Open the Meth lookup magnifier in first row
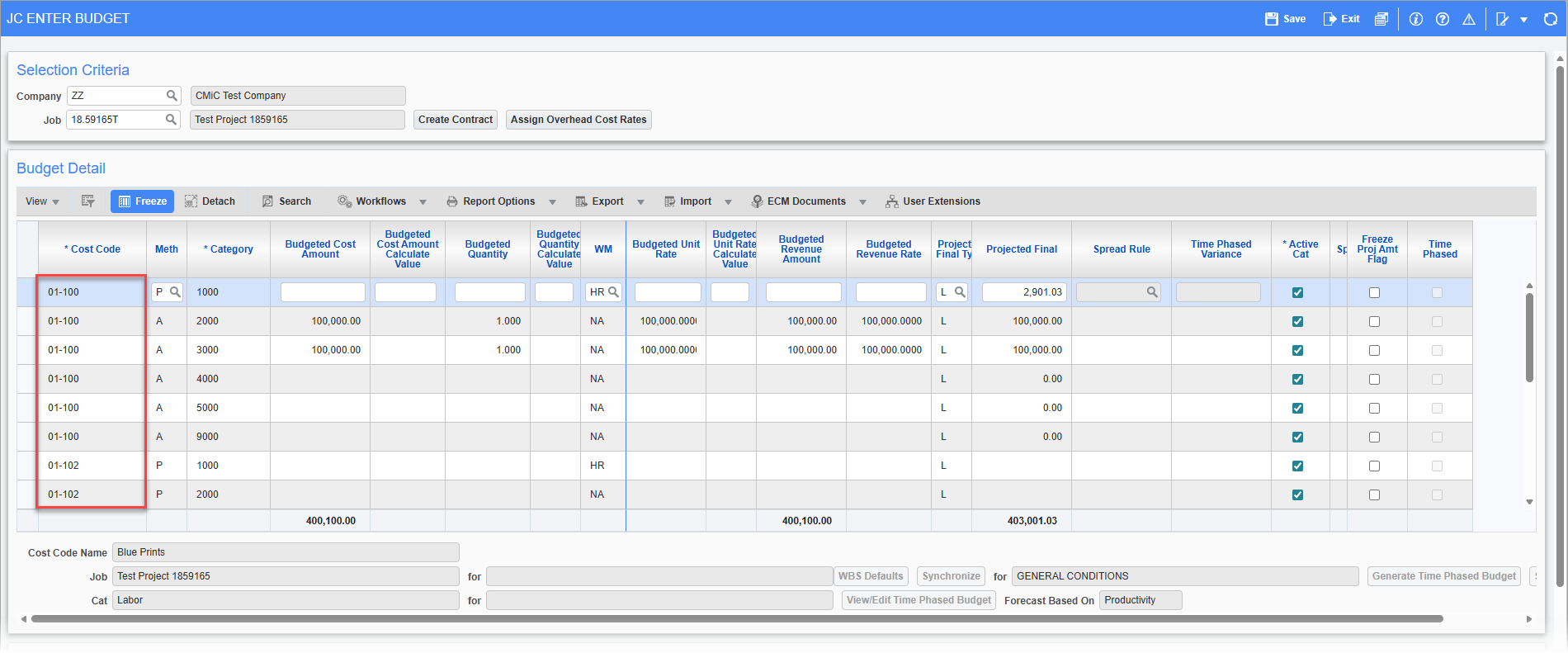This screenshot has height=653, width=1568. 175,292
